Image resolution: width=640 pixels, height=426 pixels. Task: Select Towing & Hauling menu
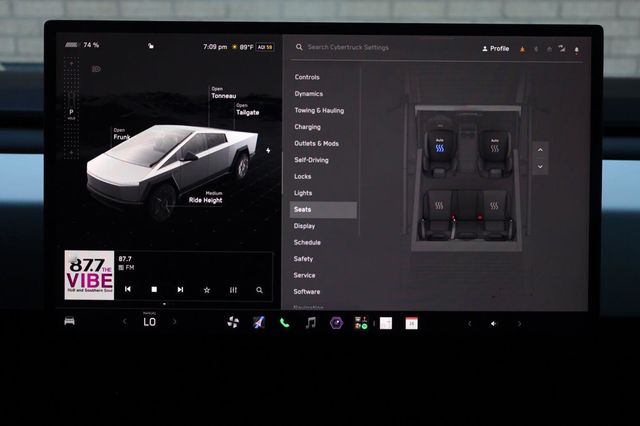[x=319, y=111]
